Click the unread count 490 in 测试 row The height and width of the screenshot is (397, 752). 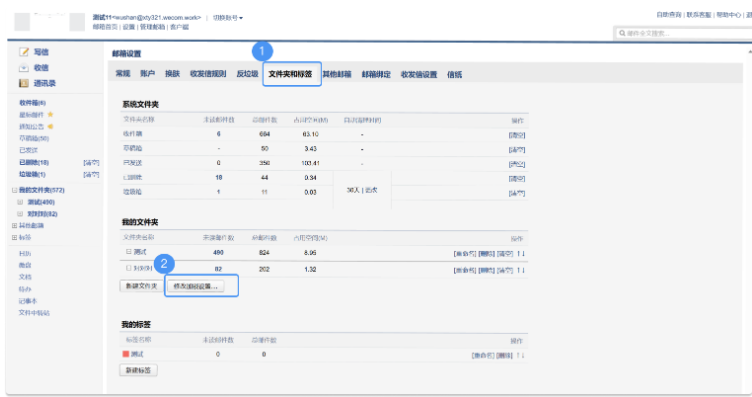click(x=218, y=253)
